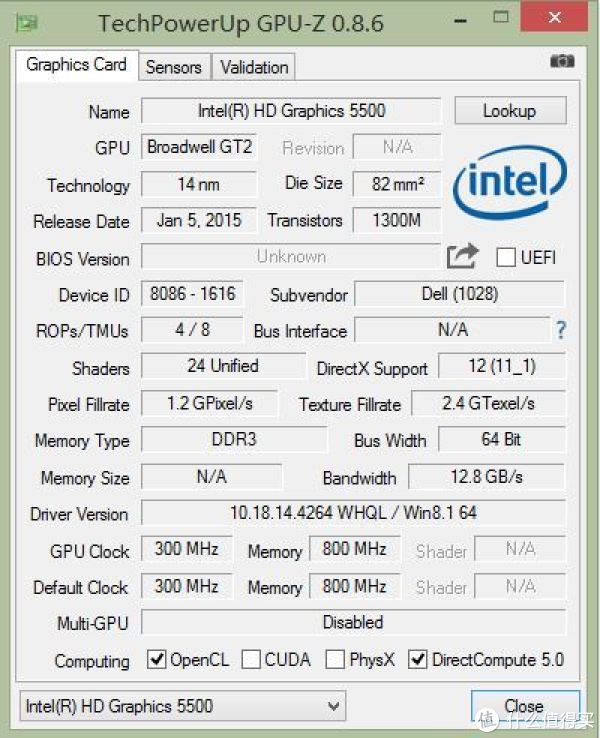Toggle the OpenCL checkbox

pos(156,659)
